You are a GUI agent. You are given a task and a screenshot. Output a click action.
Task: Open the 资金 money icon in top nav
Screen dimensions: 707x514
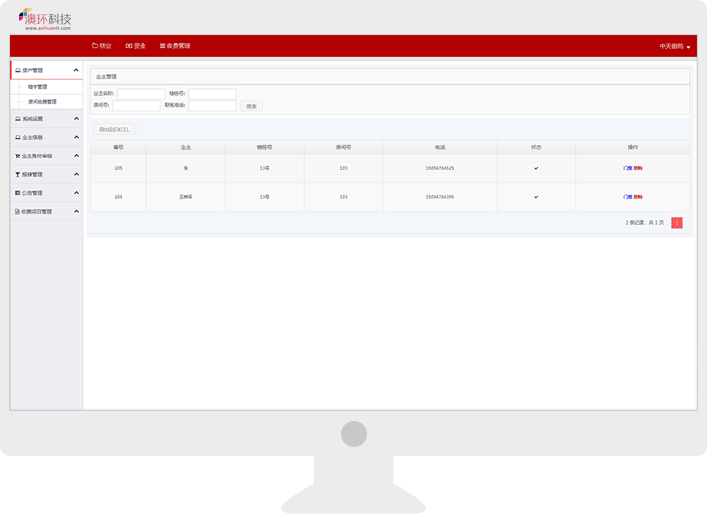pyautogui.click(x=129, y=46)
